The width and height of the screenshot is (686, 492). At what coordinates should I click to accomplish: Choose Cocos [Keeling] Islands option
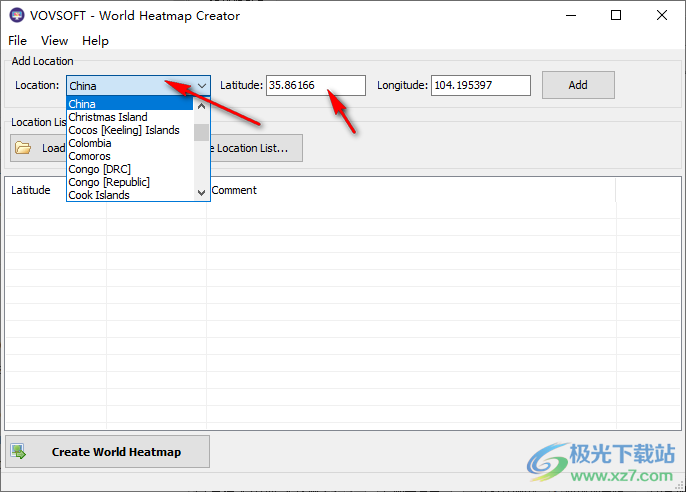[x=130, y=130]
